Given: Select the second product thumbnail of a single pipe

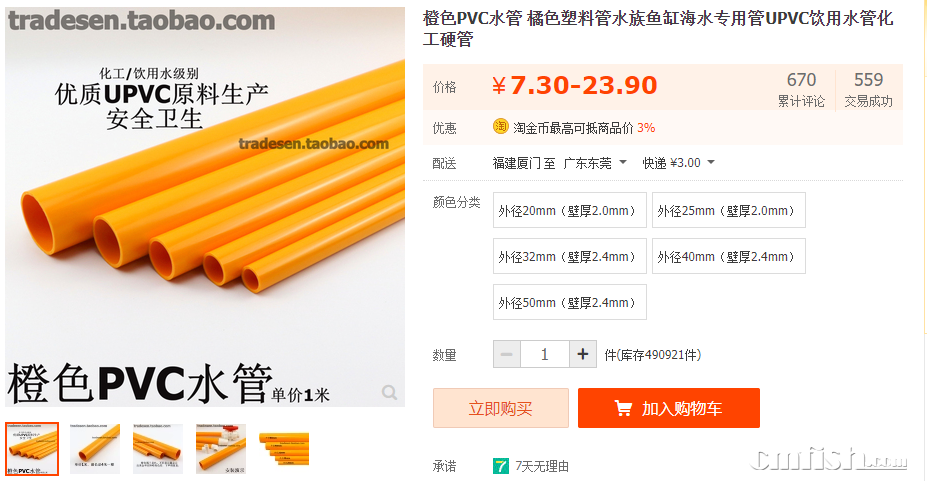Looking at the screenshot, I should tap(95, 448).
